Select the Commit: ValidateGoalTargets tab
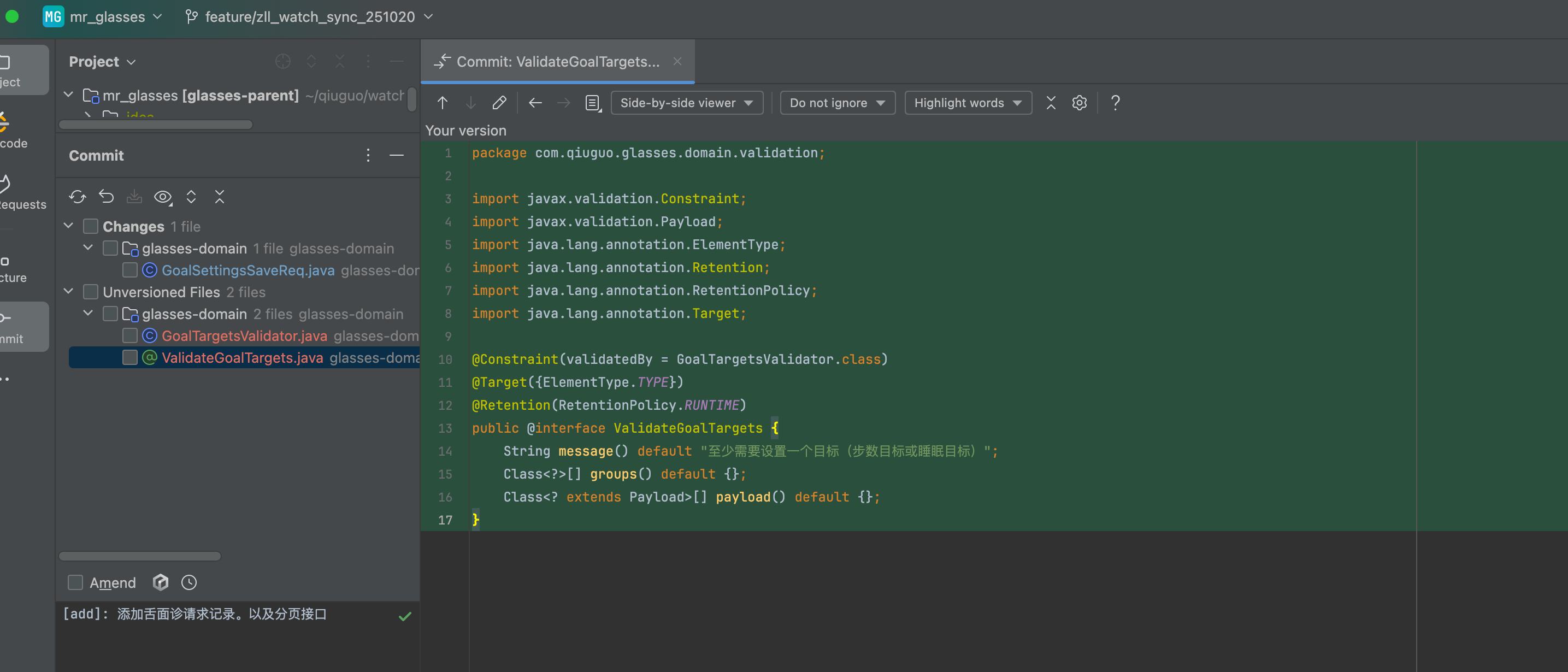 coord(557,62)
